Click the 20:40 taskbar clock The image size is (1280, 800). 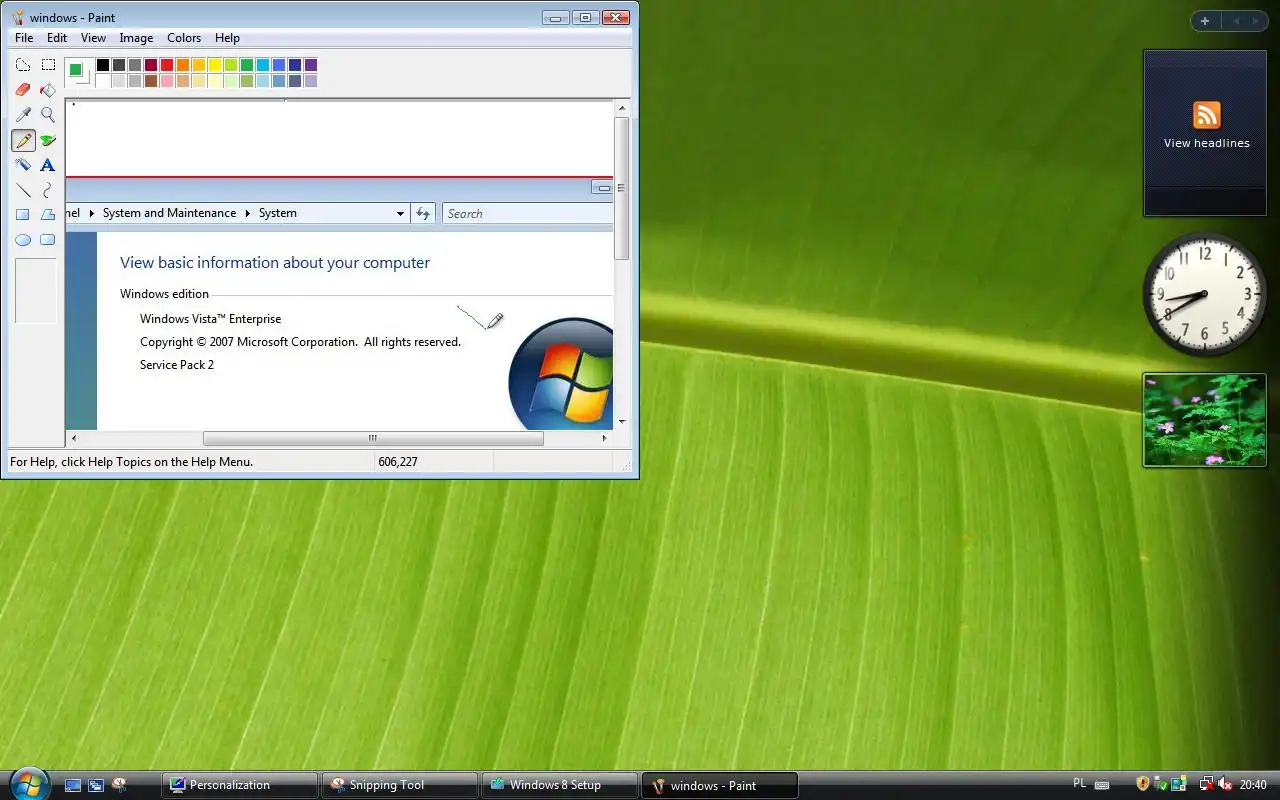point(1253,785)
